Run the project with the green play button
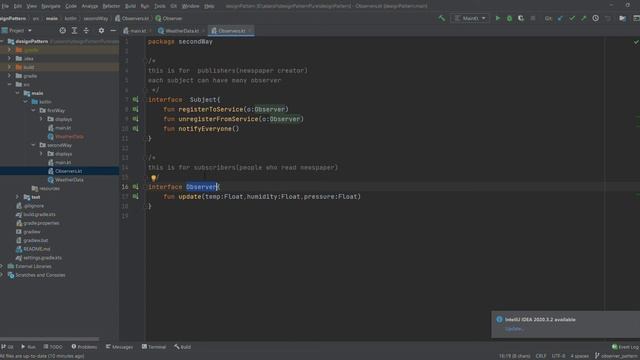The height and width of the screenshot is (360, 640). 498,18
